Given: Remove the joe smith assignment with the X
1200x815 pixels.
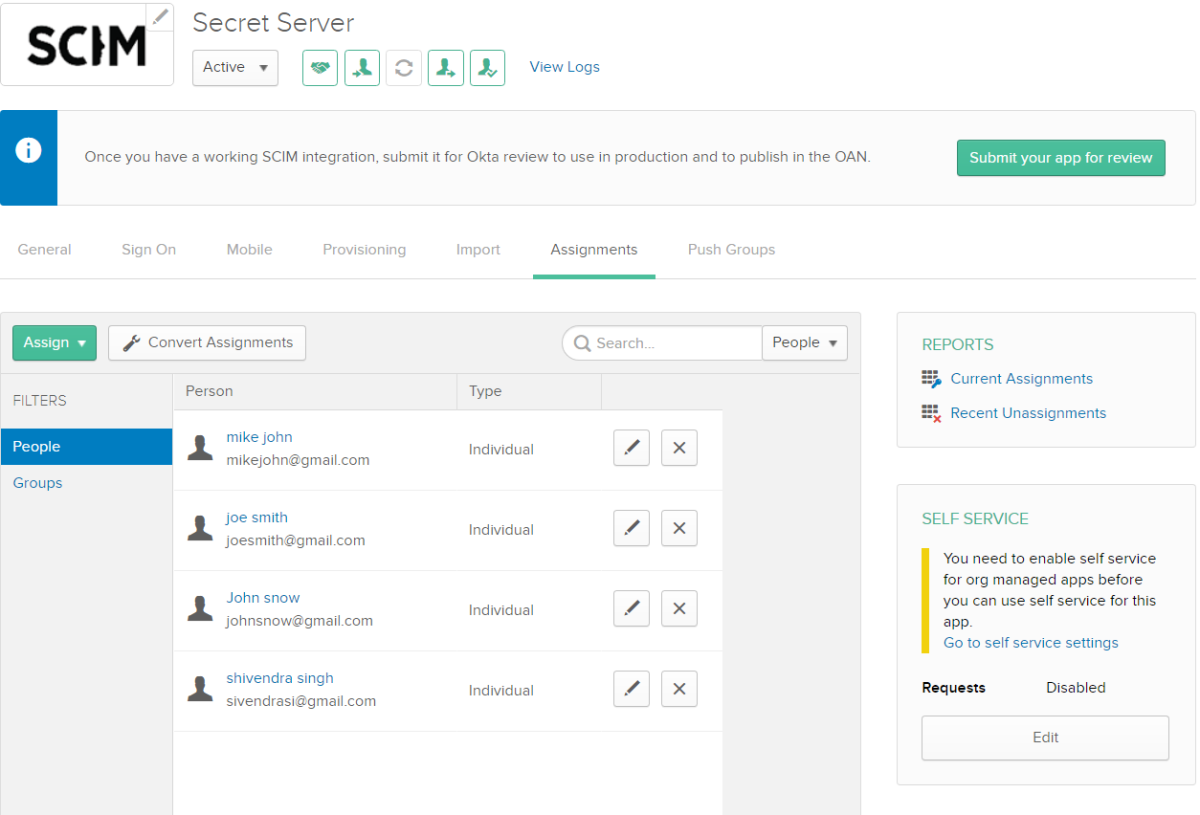Looking at the screenshot, I should coord(679,528).
